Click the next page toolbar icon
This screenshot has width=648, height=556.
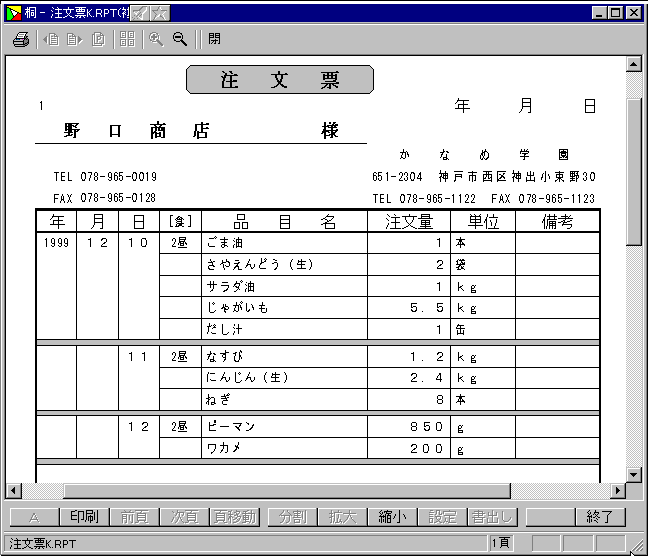pyautogui.click(x=74, y=39)
